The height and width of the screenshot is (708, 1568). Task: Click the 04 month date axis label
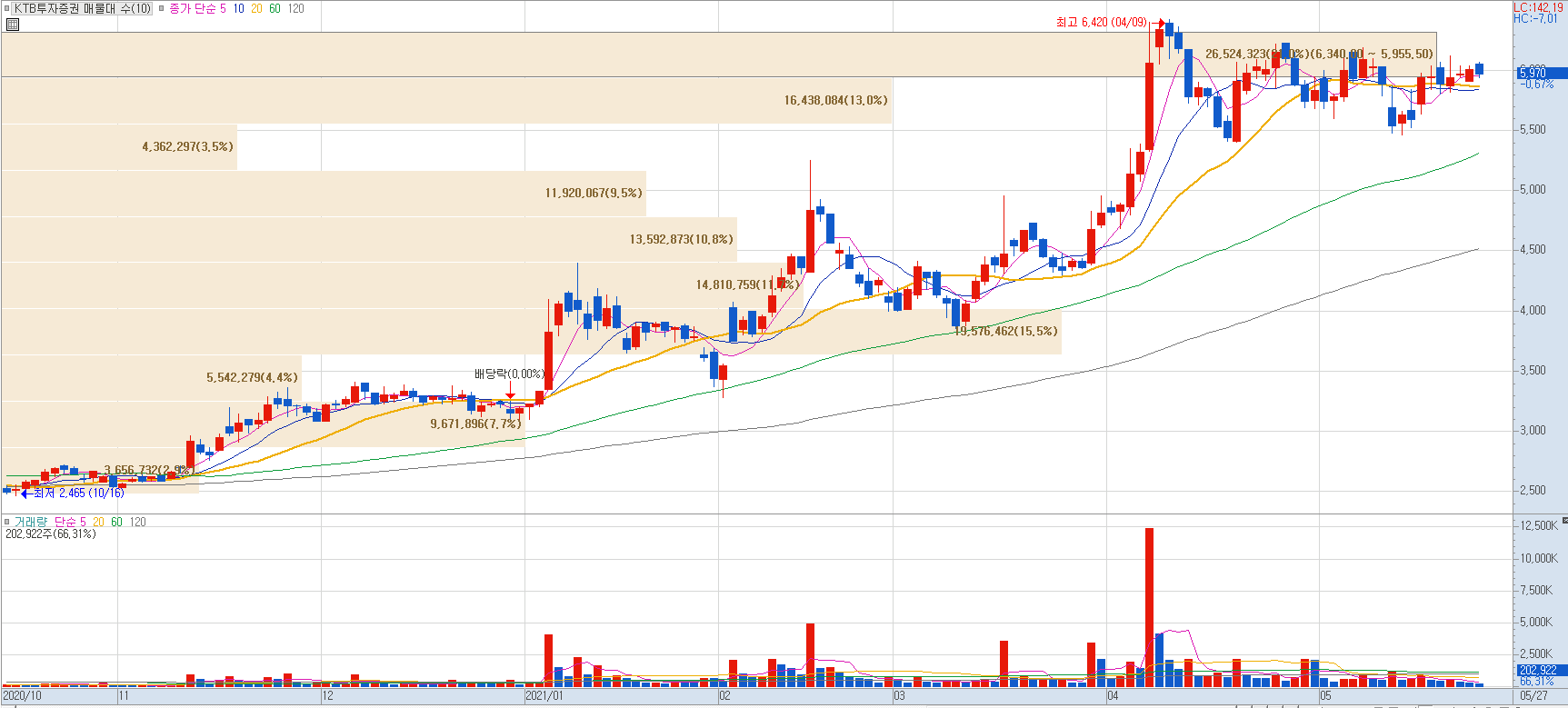(1113, 696)
